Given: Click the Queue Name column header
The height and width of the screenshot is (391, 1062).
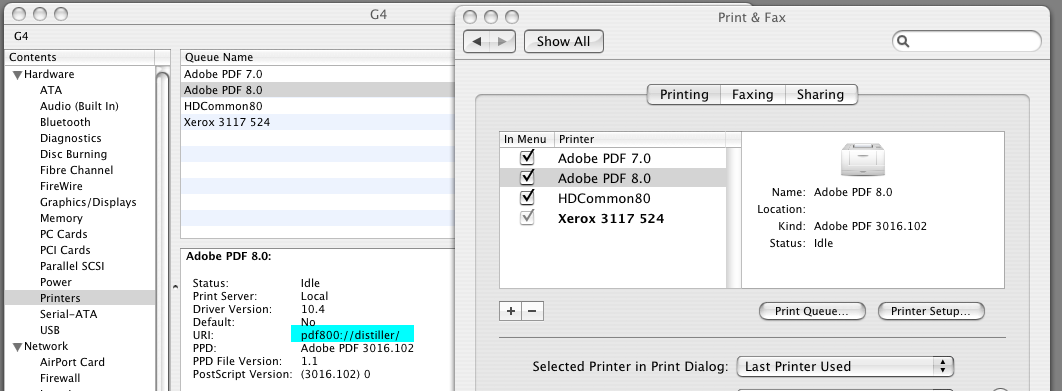Looking at the screenshot, I should [x=317, y=58].
